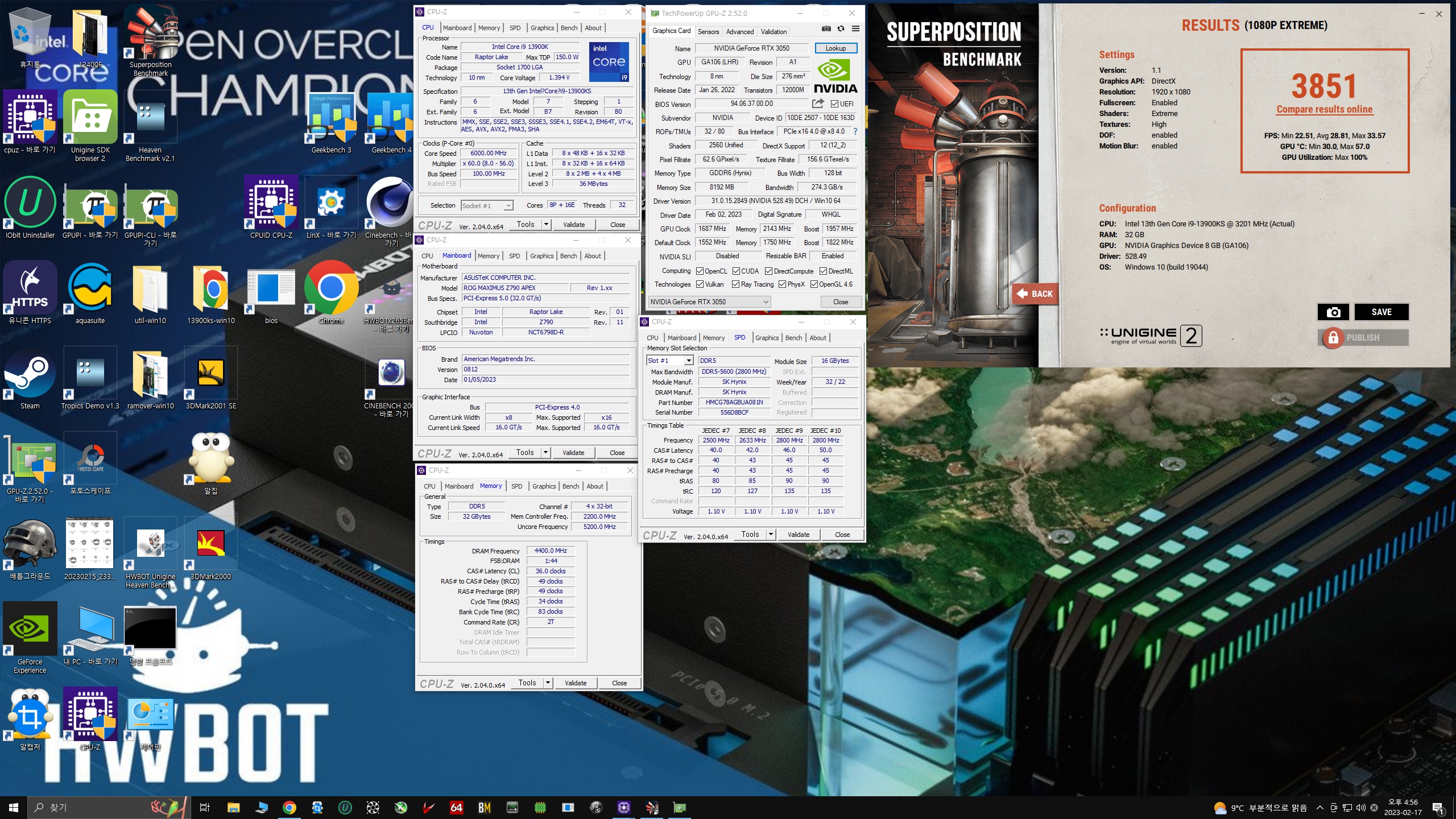Open File Explorer from taskbar

tap(233, 807)
